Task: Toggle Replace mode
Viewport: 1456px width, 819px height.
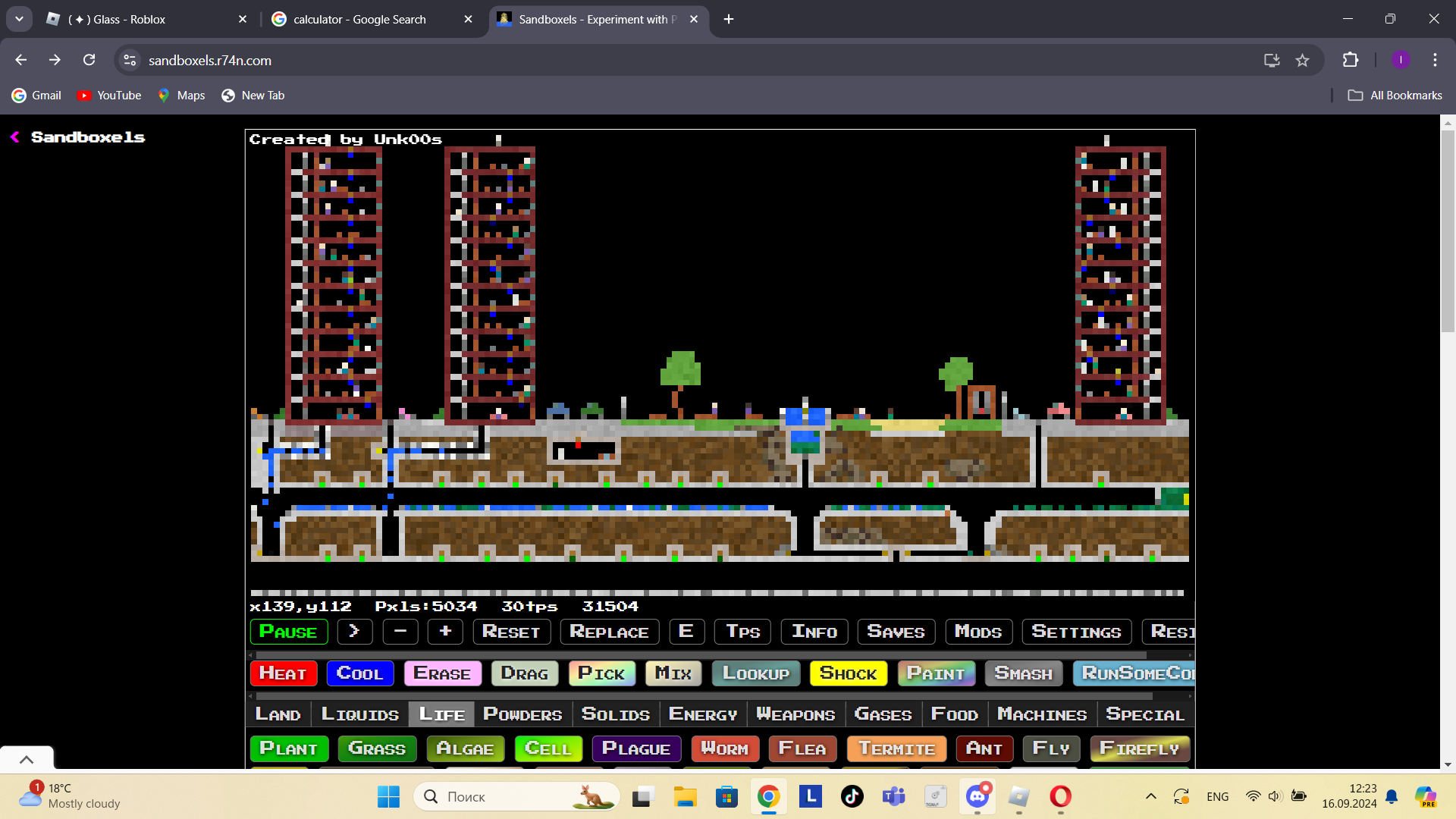Action: click(609, 632)
